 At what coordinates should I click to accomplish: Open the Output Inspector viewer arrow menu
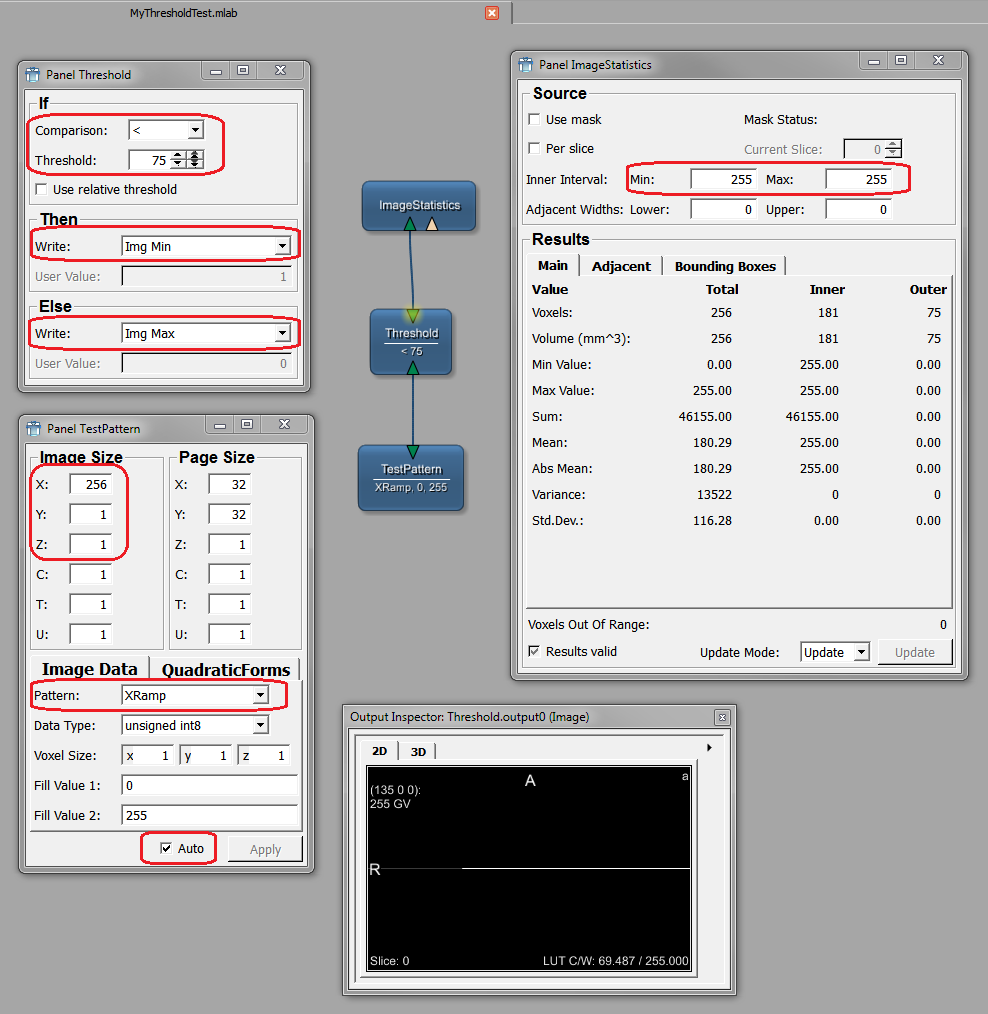(x=709, y=747)
